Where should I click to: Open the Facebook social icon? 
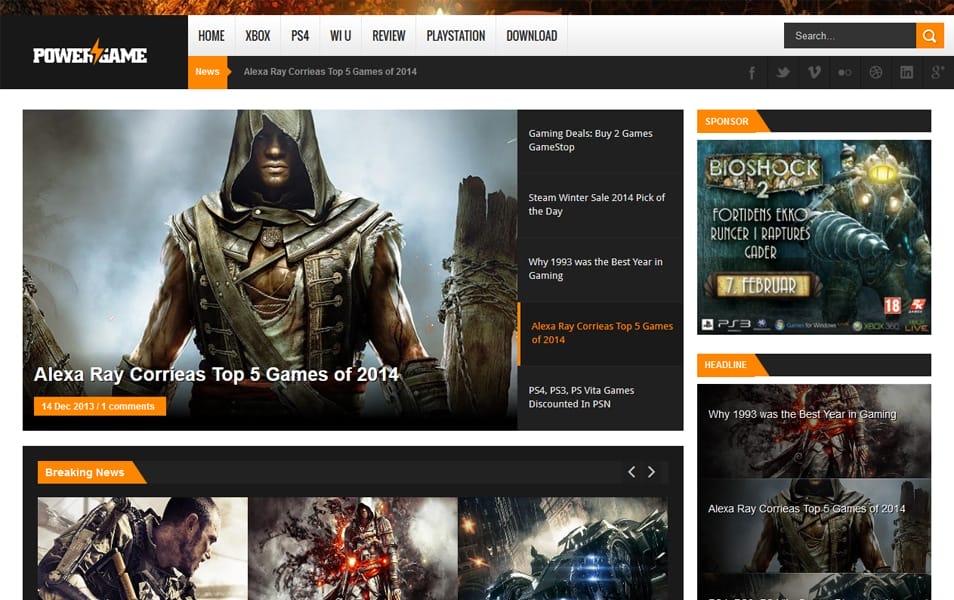[x=751, y=72]
